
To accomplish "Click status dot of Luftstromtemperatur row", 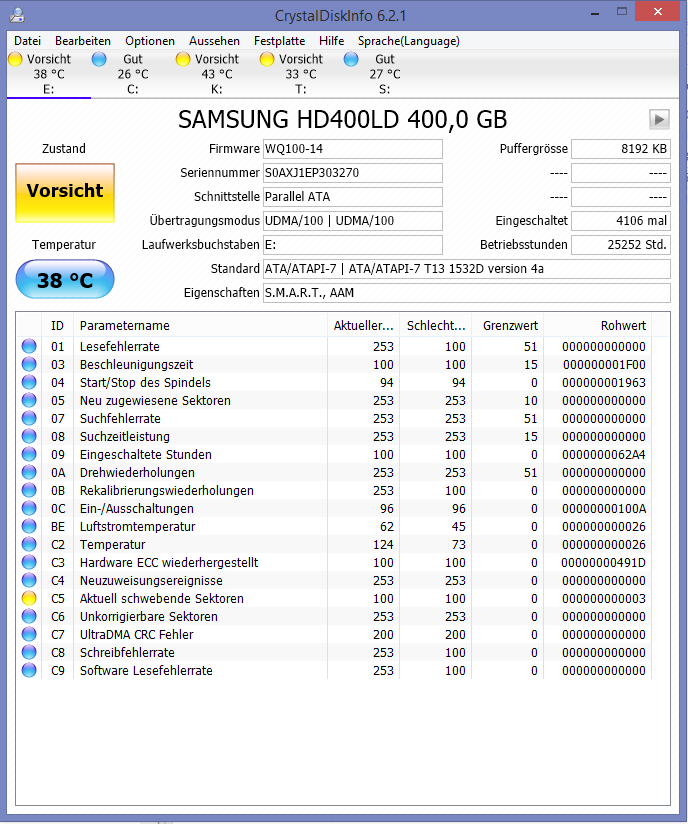I will pos(29,526).
